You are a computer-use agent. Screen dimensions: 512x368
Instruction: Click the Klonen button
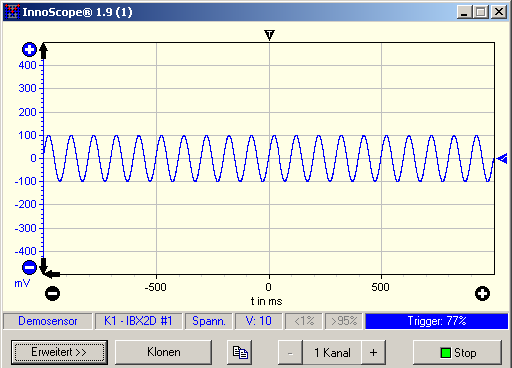[x=164, y=352]
